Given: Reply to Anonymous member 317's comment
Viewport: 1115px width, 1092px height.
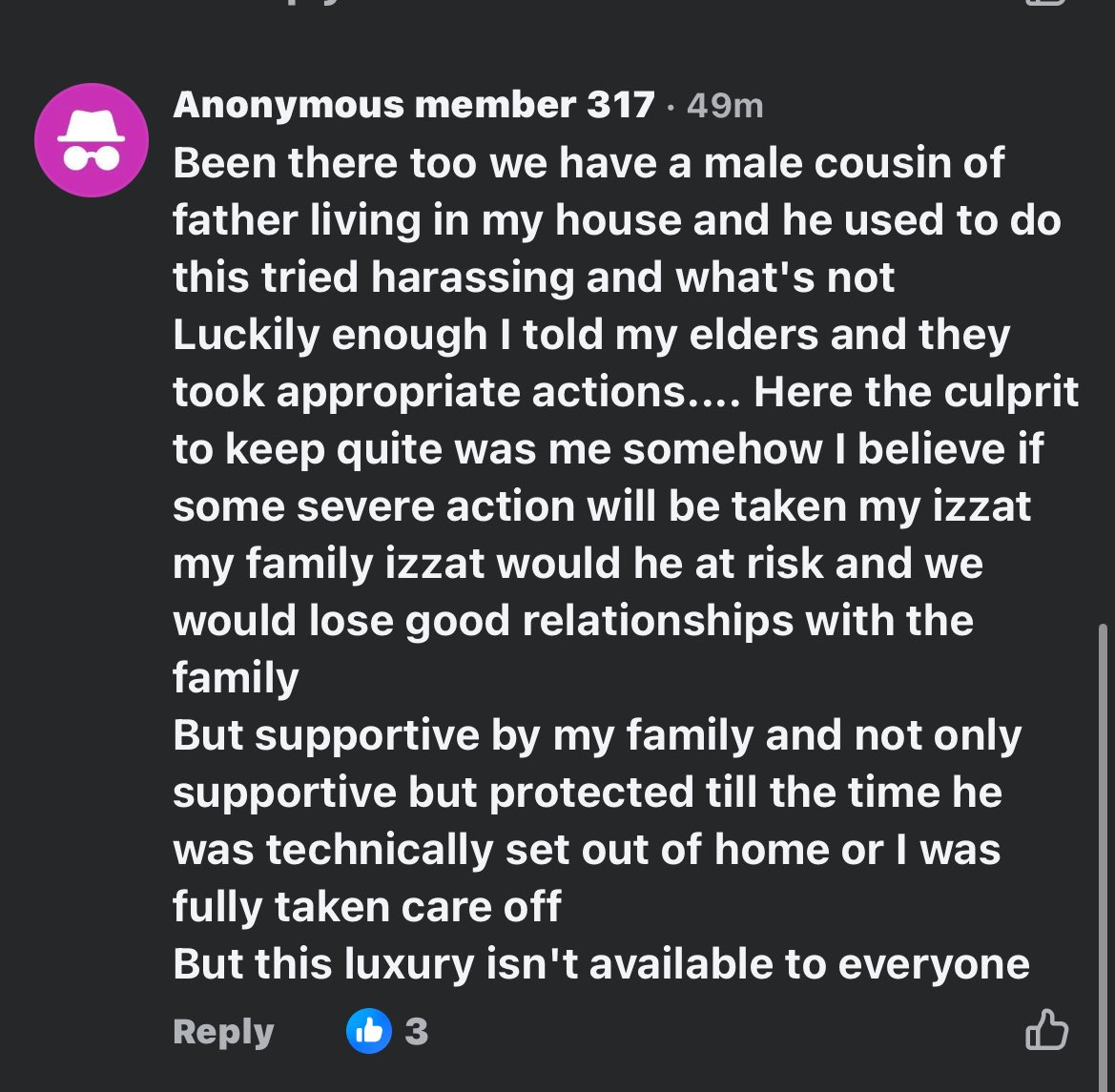Looking at the screenshot, I should (x=223, y=1031).
